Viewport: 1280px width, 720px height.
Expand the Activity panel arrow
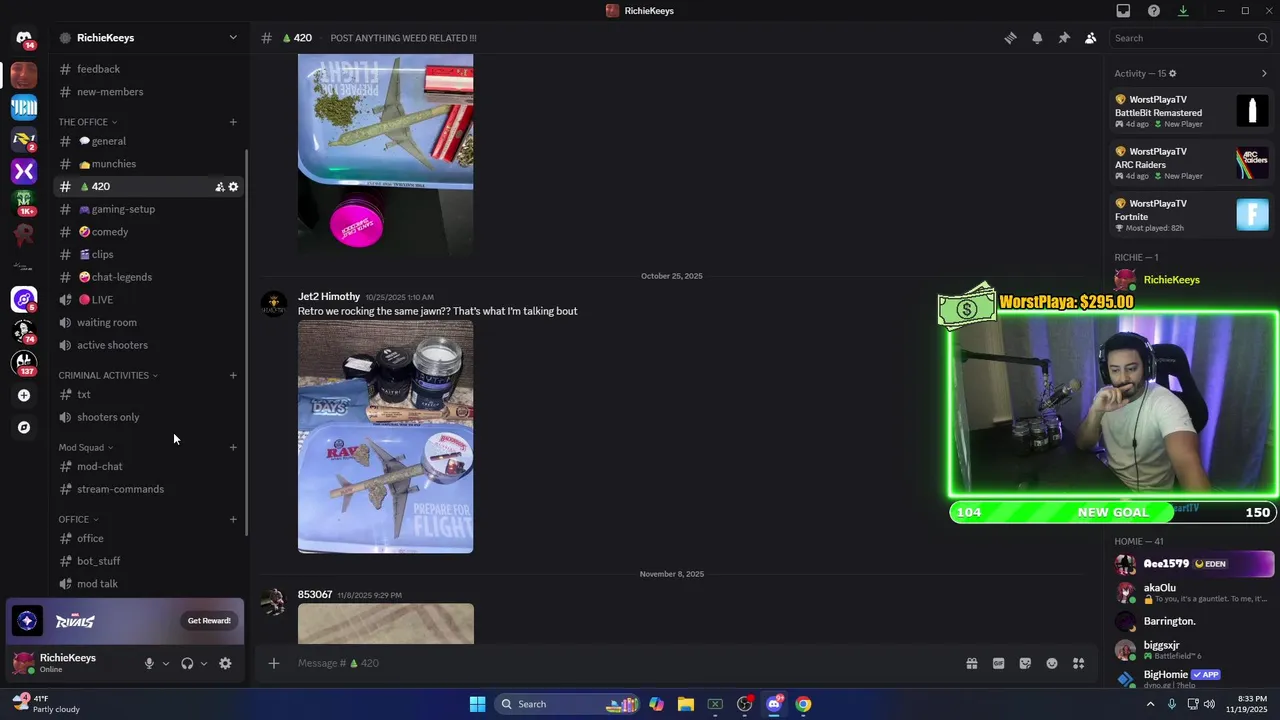[x=1264, y=73]
